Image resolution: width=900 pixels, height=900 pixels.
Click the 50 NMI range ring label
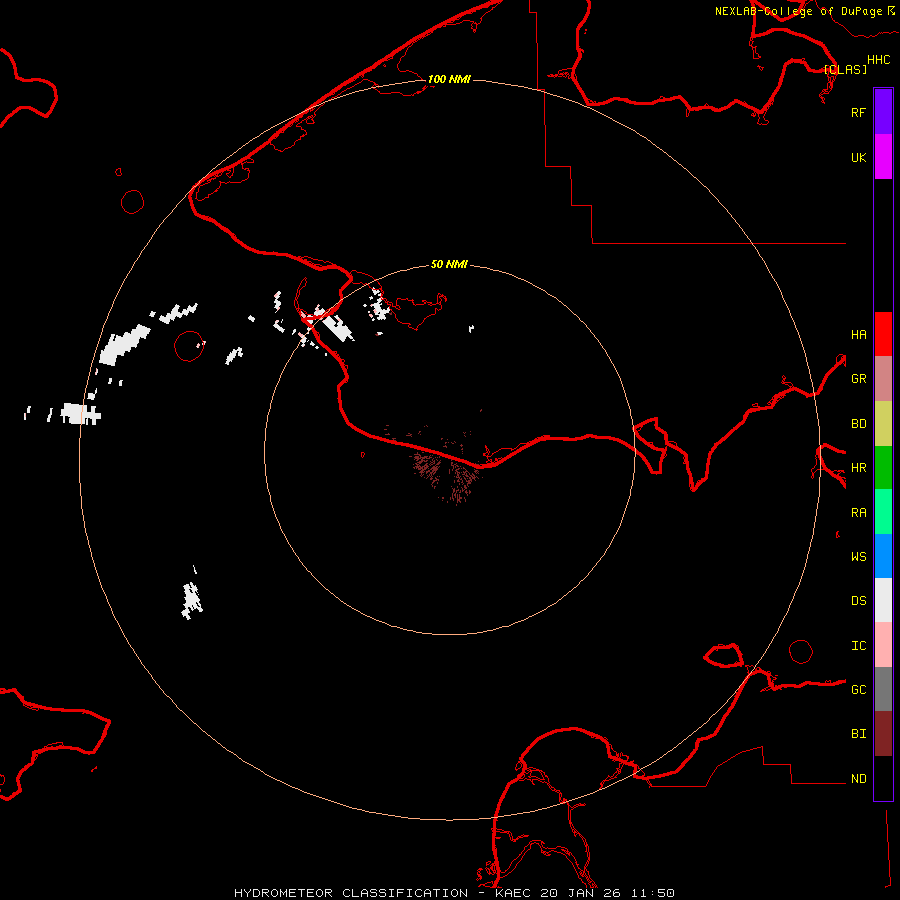tap(449, 264)
